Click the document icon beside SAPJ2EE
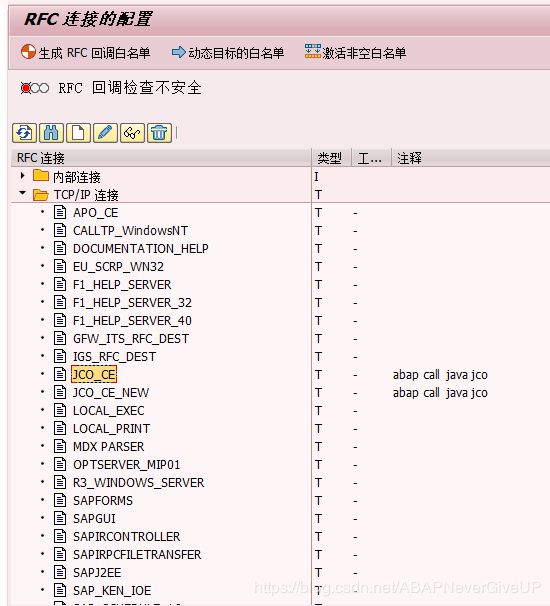 pyautogui.click(x=60, y=572)
